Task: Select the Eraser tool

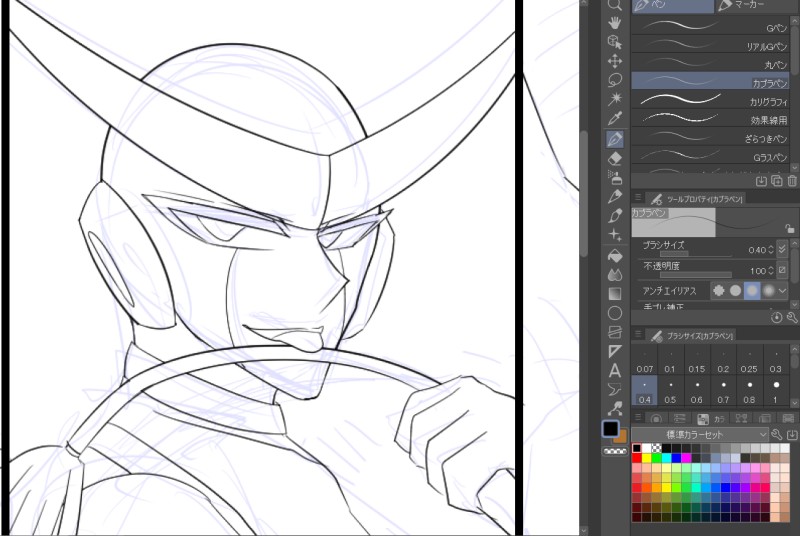Action: click(x=615, y=159)
